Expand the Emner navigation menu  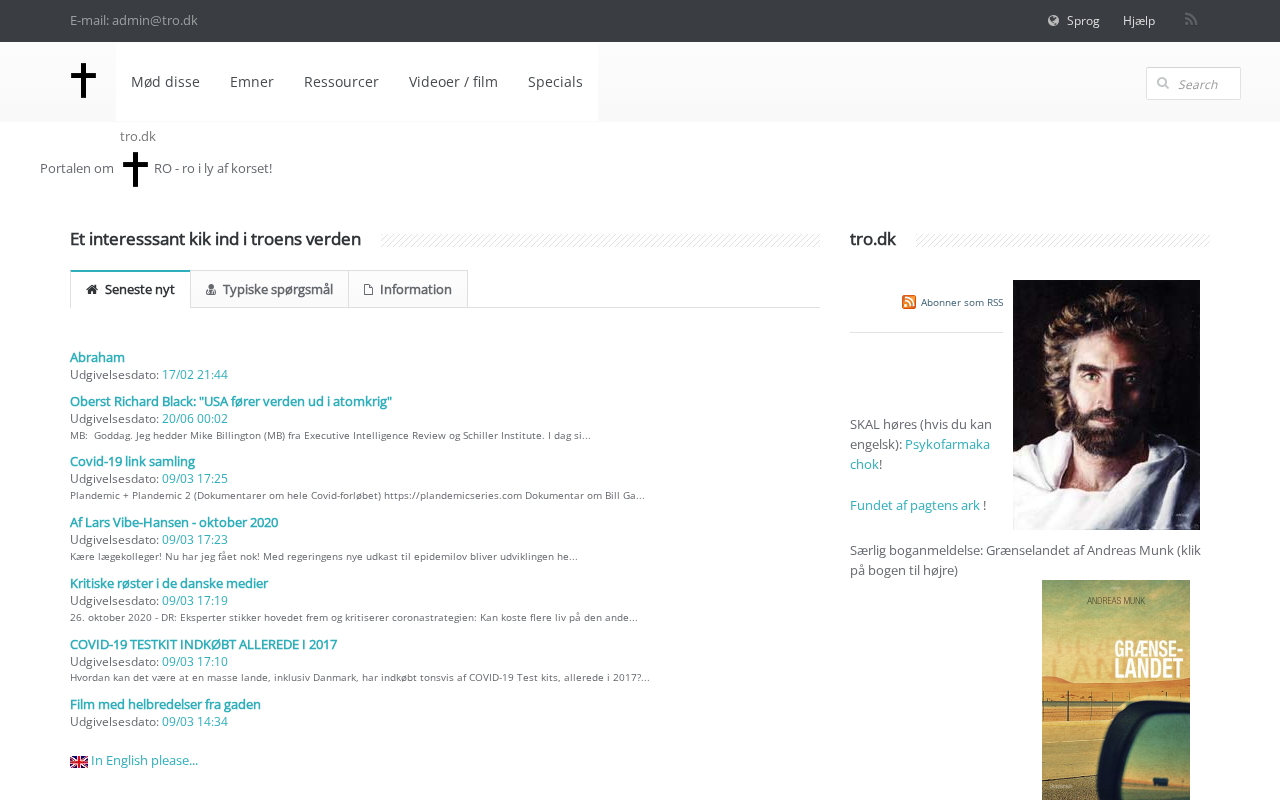point(252,82)
